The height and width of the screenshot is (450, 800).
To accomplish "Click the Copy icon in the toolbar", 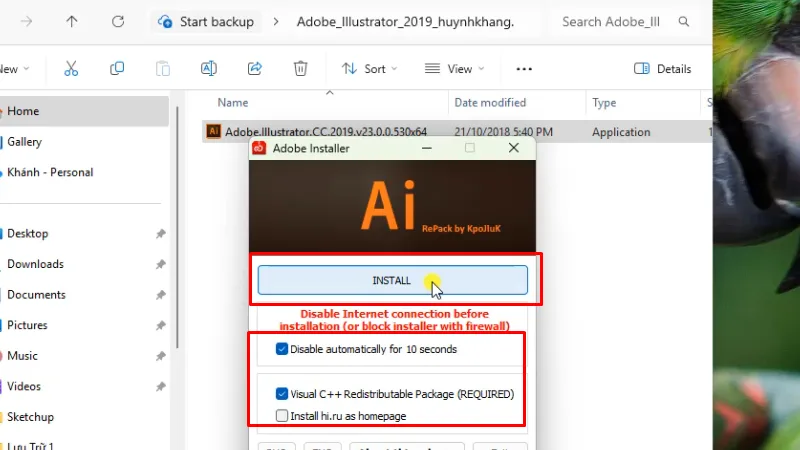I will tap(117, 68).
